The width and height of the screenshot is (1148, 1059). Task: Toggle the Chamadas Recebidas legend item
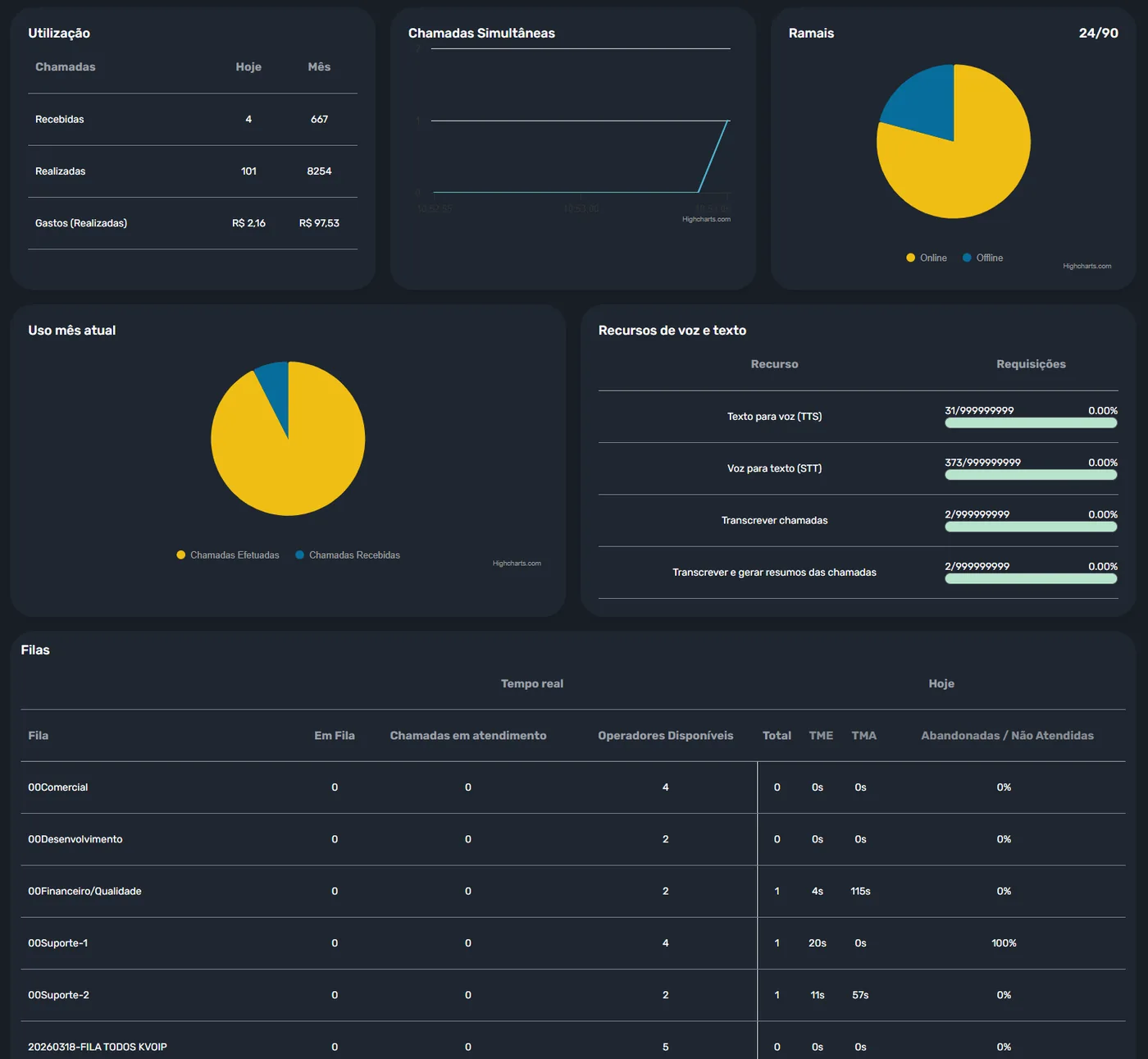[348, 555]
